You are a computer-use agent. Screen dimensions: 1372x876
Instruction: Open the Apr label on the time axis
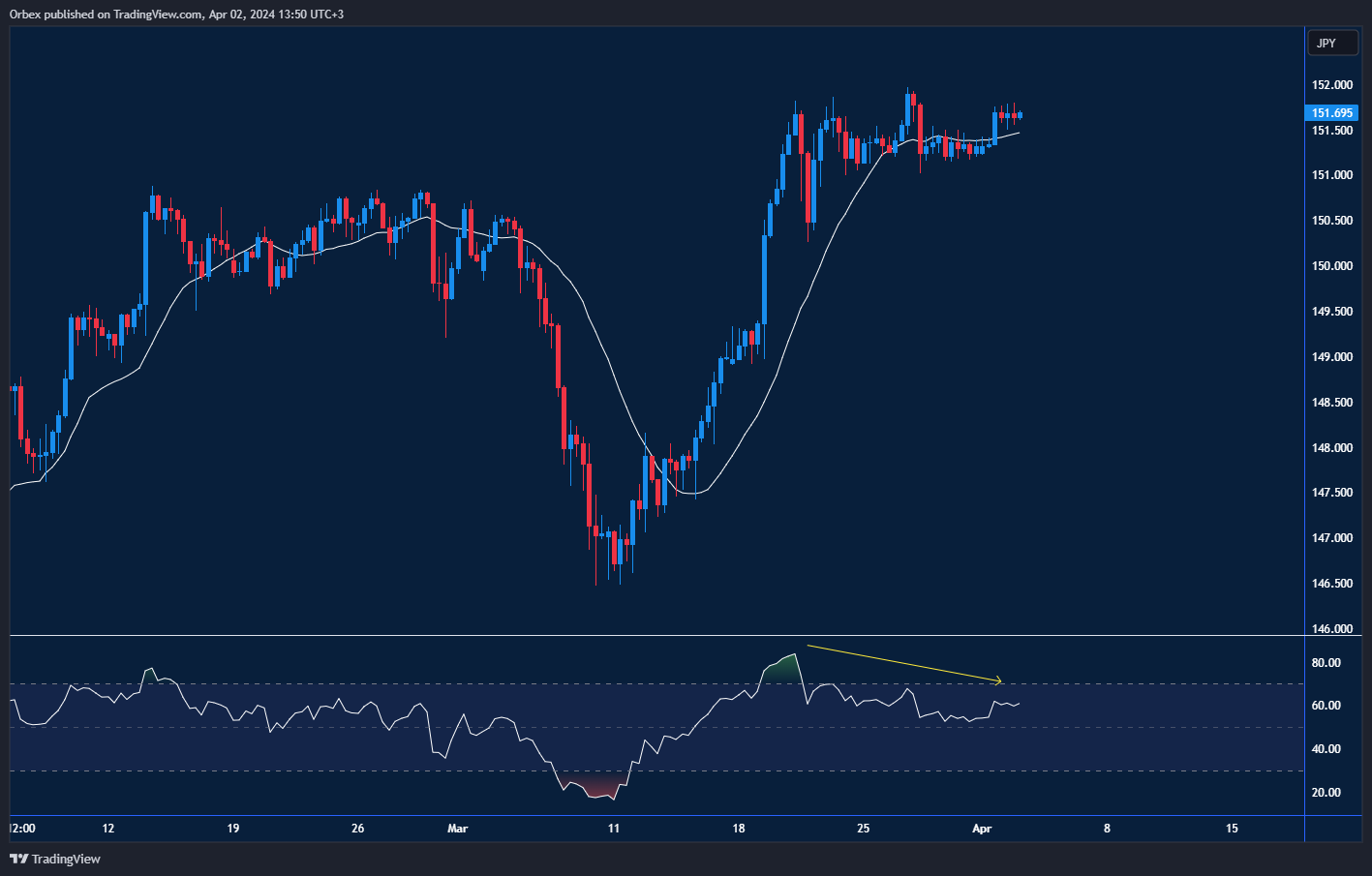tap(983, 829)
